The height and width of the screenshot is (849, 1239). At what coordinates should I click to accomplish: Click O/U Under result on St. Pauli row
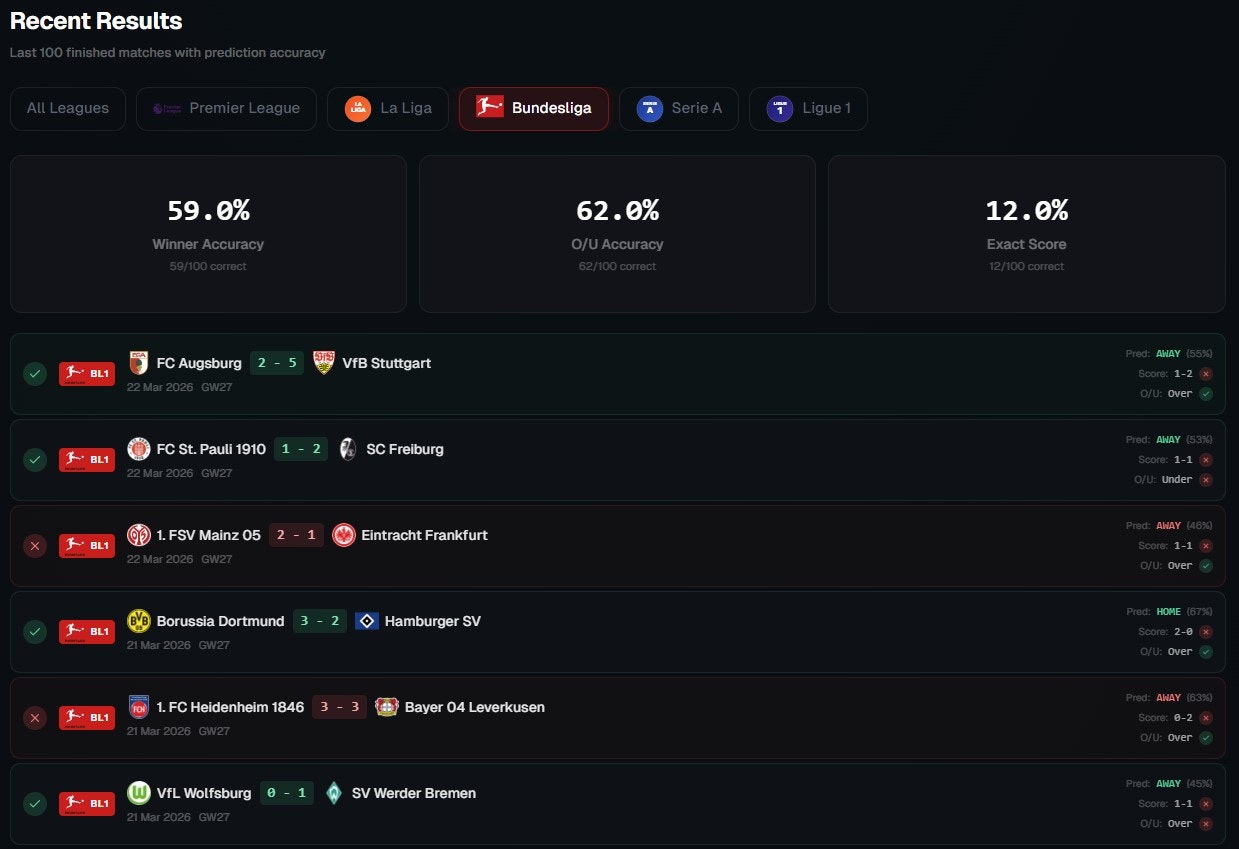[1177, 479]
